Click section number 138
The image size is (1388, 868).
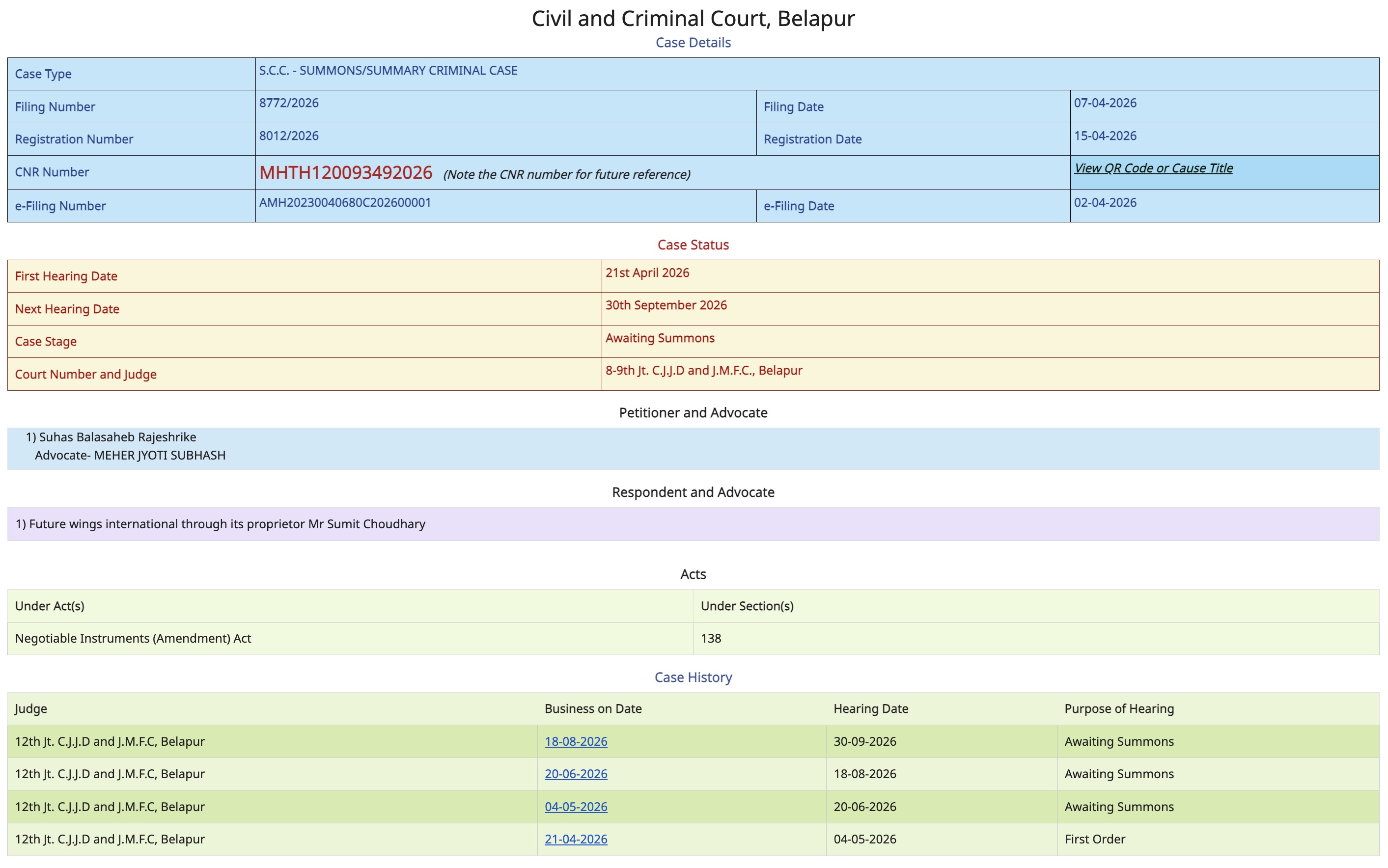click(x=710, y=638)
